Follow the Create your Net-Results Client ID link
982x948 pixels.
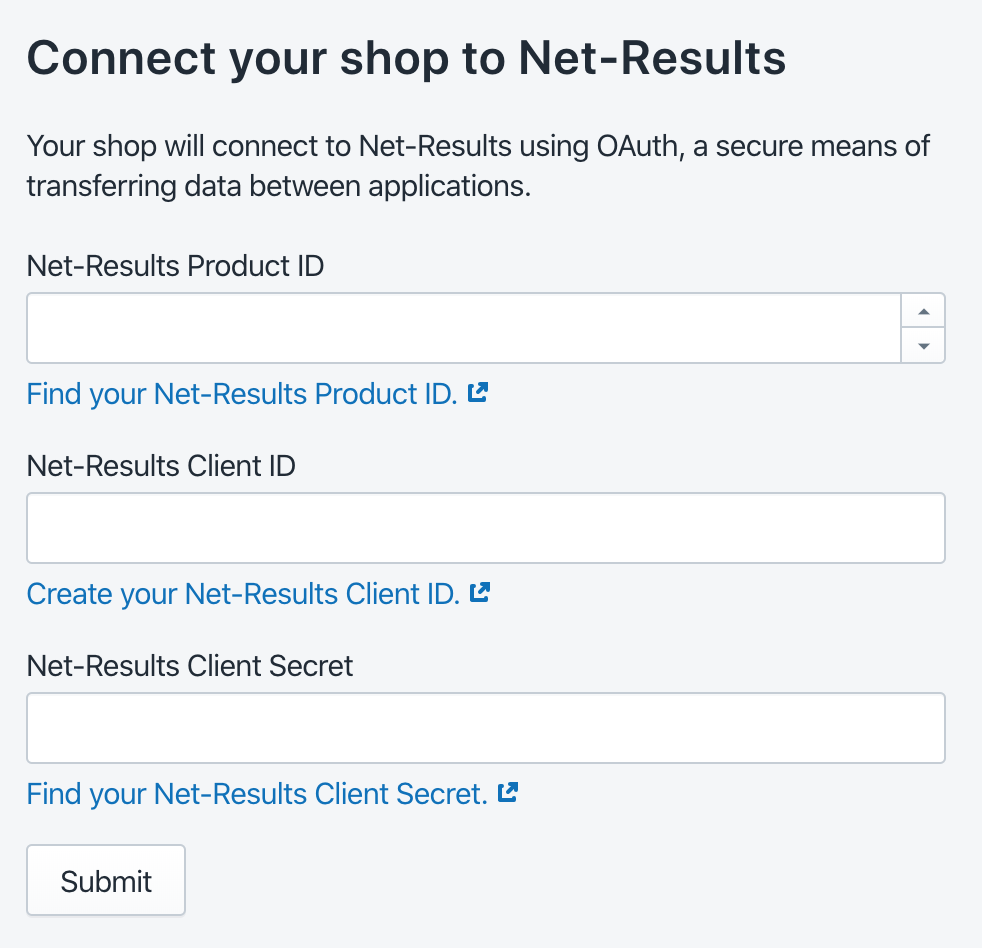[x=243, y=594]
